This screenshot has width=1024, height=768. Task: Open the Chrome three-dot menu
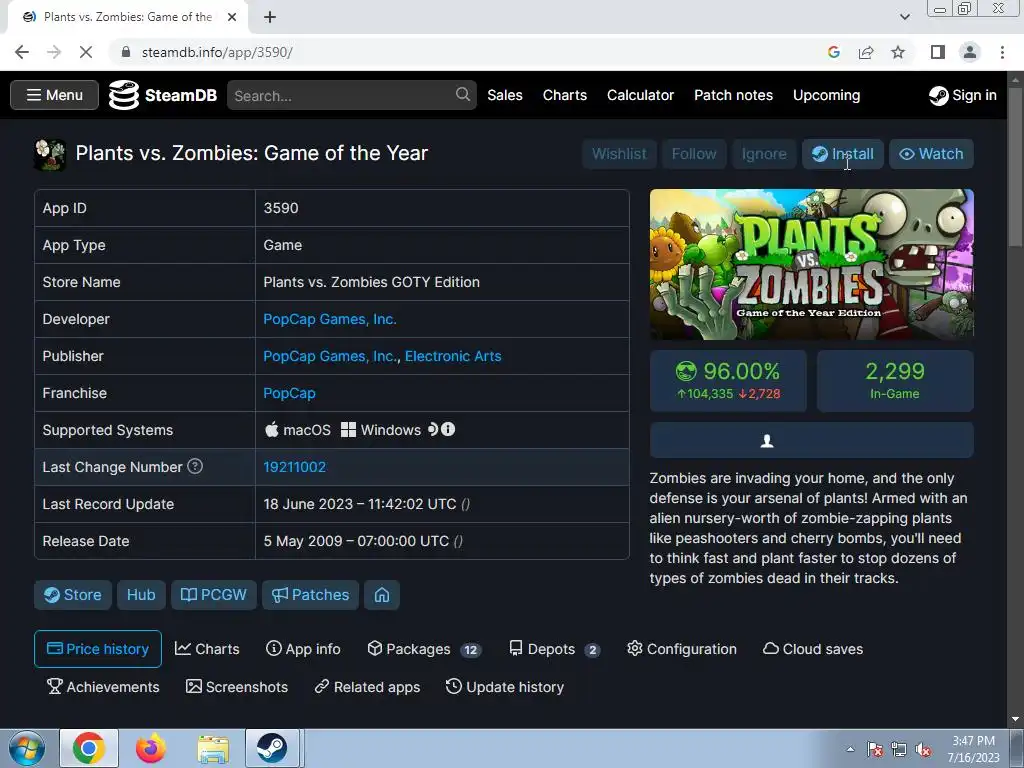pos(1002,52)
